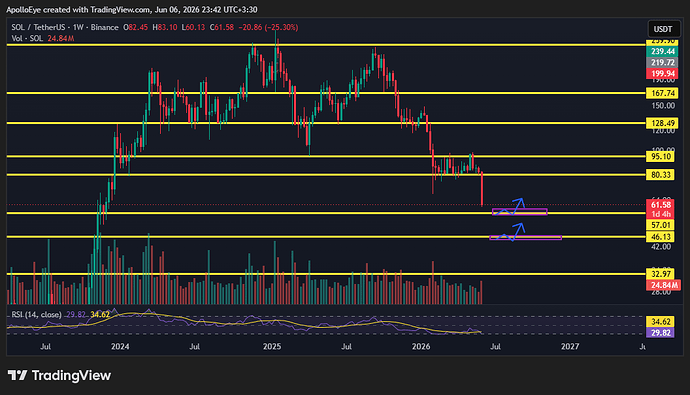Click the 239.44 green price label
690x395 pixels.
[x=663, y=51]
